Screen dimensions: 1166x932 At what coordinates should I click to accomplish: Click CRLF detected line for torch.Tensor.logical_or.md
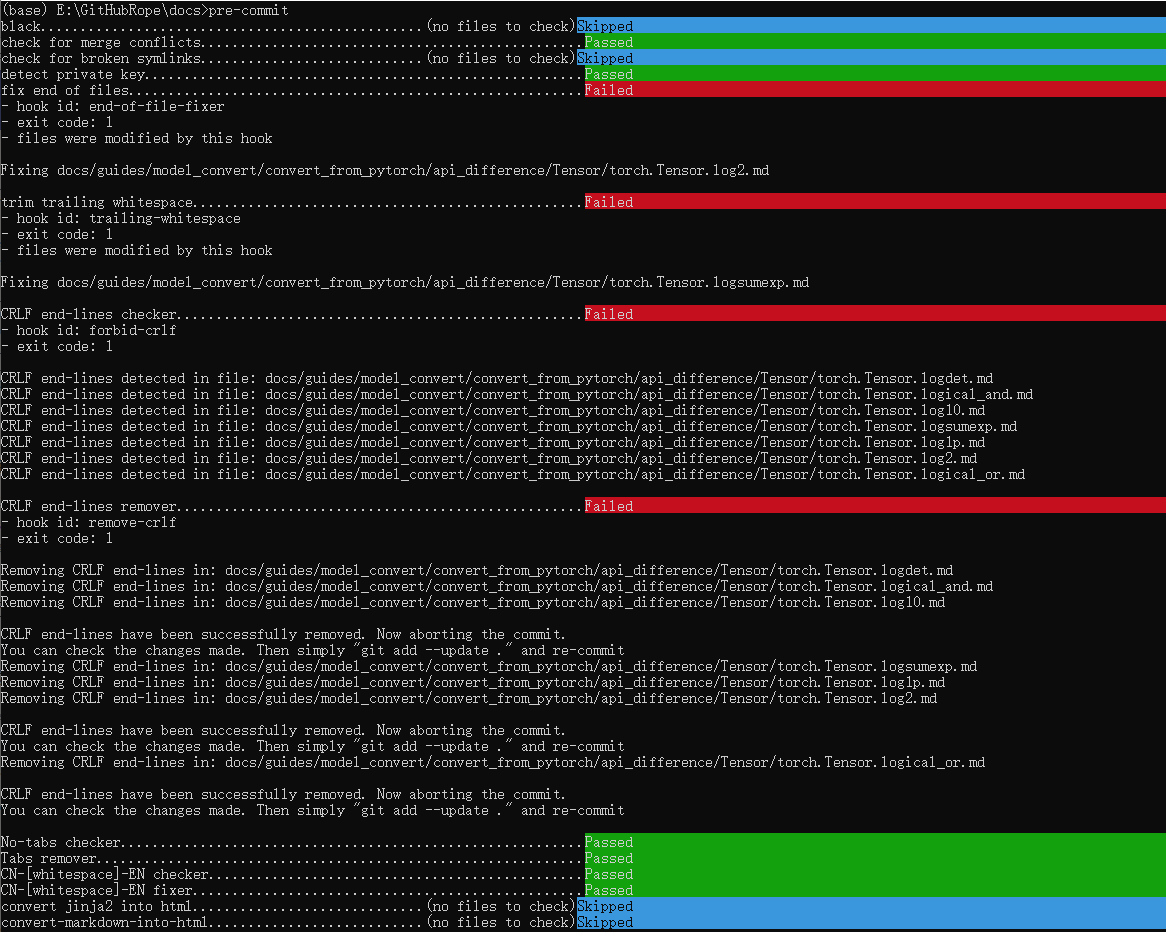pyautogui.click(x=513, y=474)
